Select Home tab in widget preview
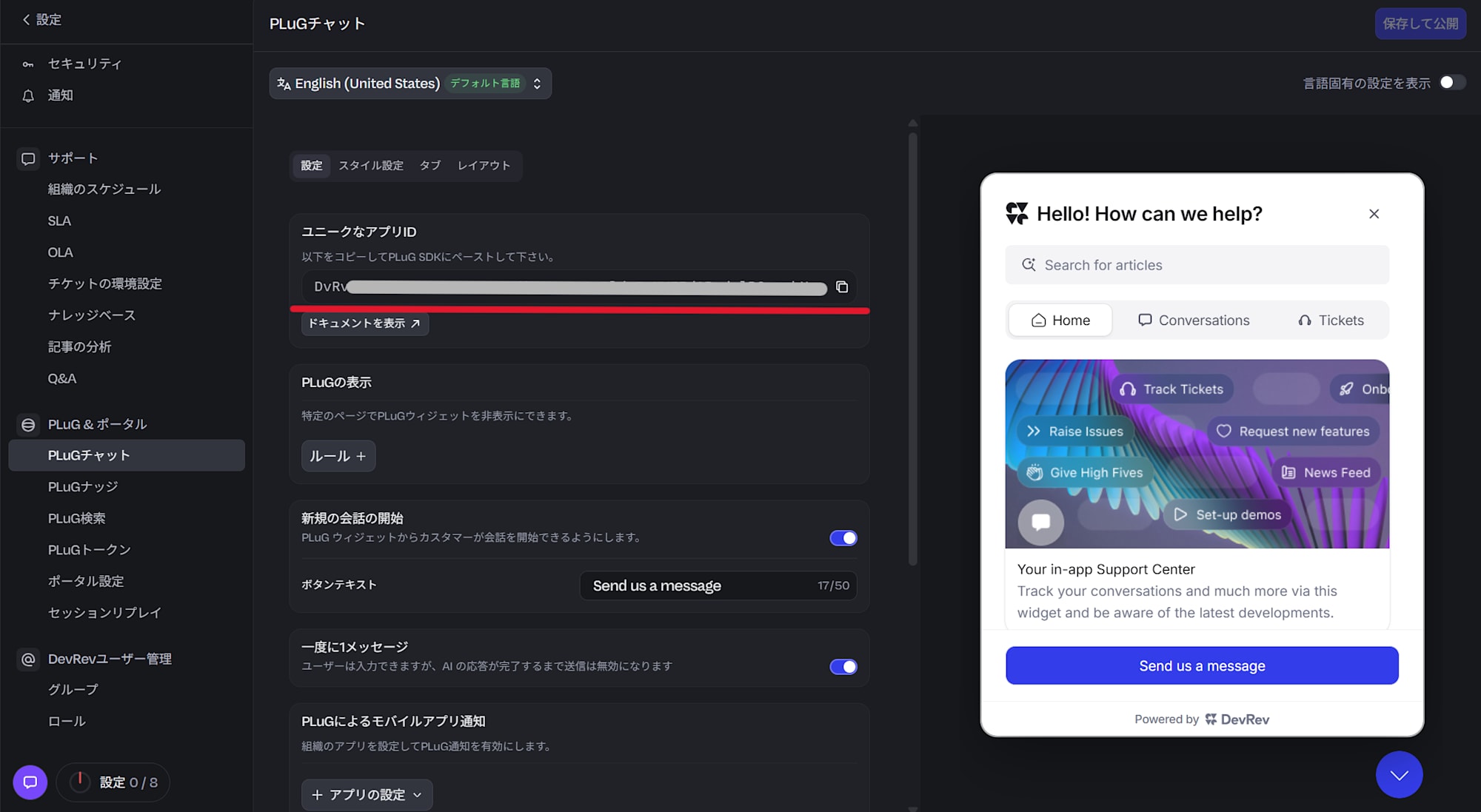The width and height of the screenshot is (1481, 812). tap(1060, 321)
